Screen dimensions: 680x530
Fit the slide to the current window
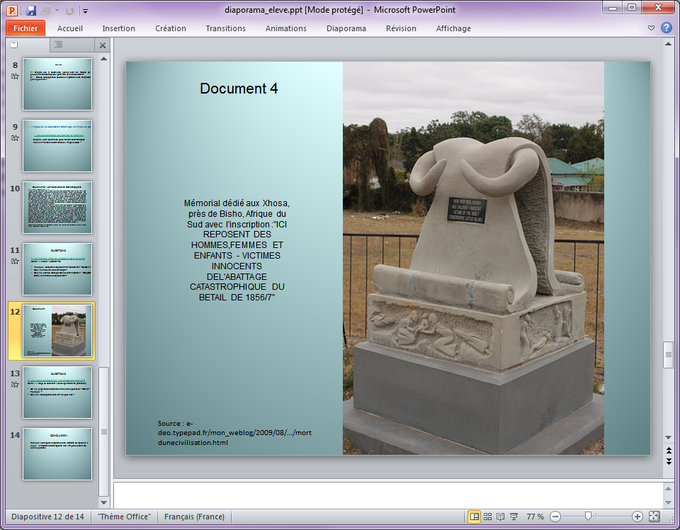click(x=654, y=517)
